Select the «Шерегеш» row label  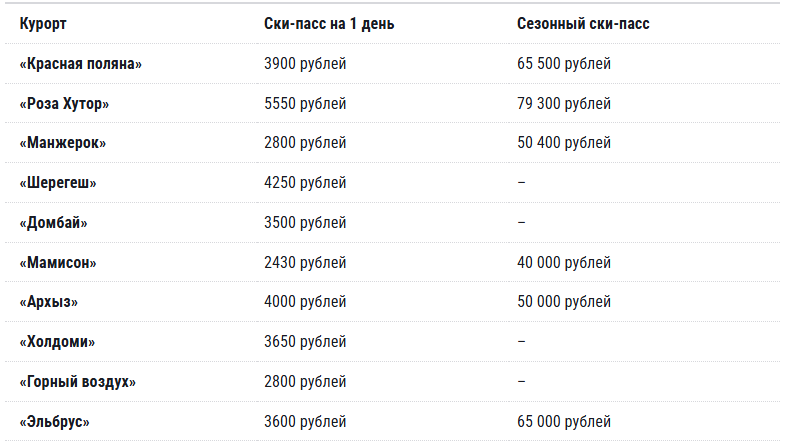58,183
